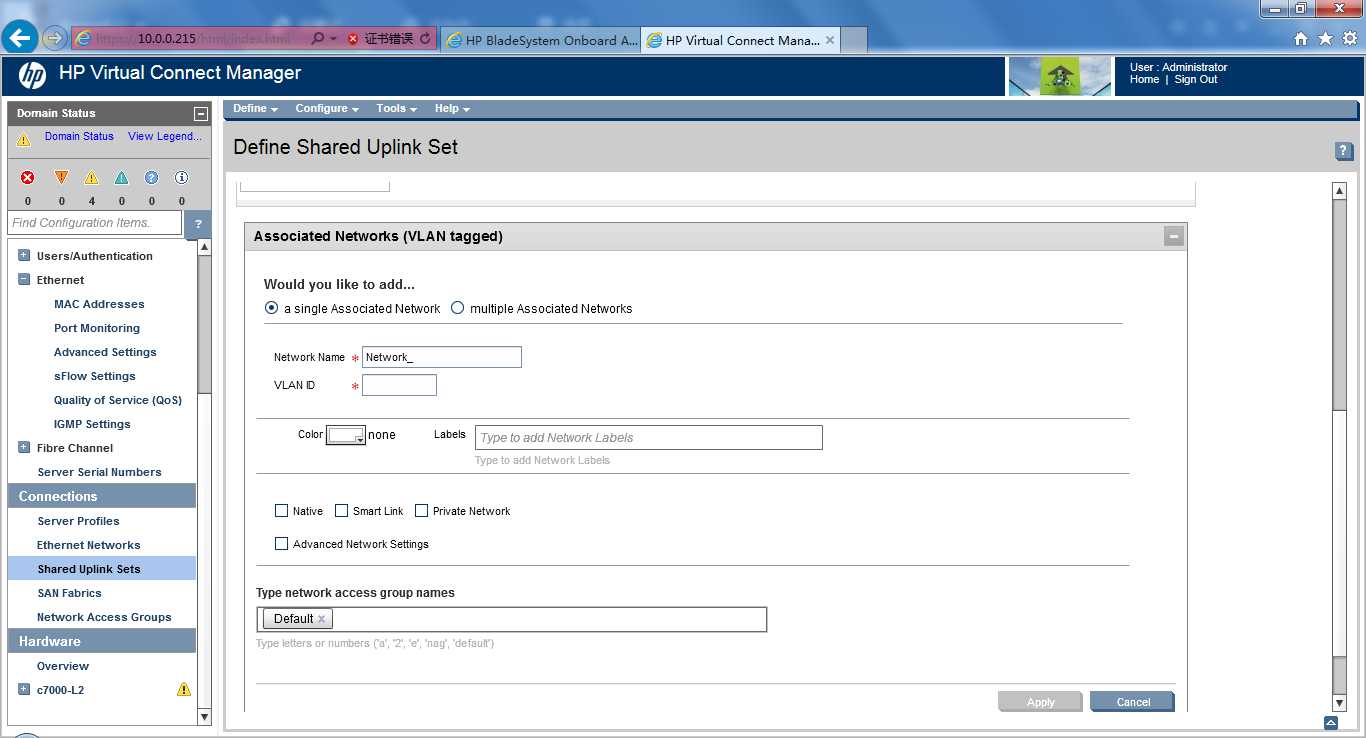This screenshot has height=738, width=1366.
Task: Open the Color dropdown swatch
Action: (x=346, y=435)
